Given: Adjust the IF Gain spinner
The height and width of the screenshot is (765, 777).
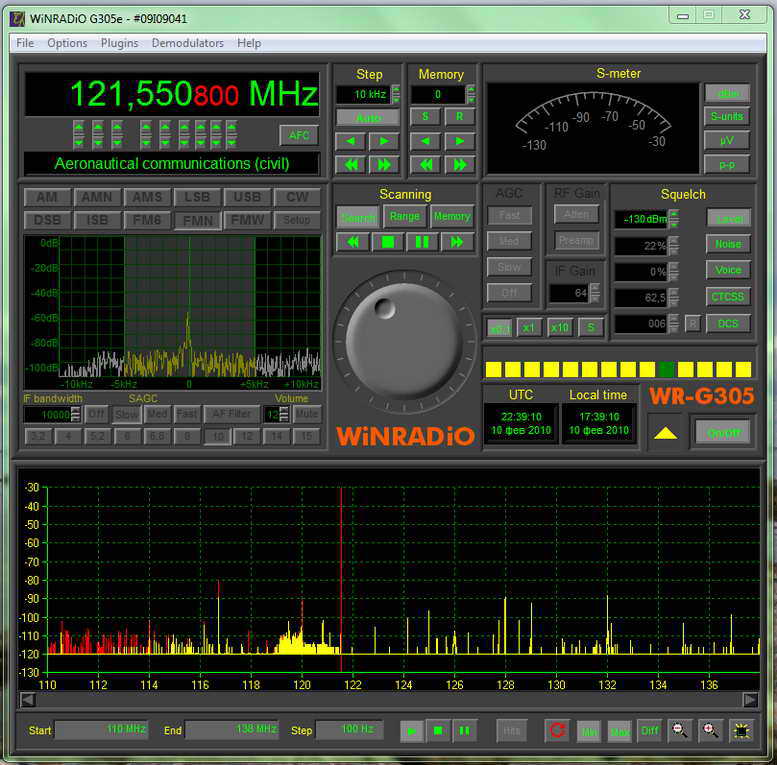Looking at the screenshot, I should [595, 293].
